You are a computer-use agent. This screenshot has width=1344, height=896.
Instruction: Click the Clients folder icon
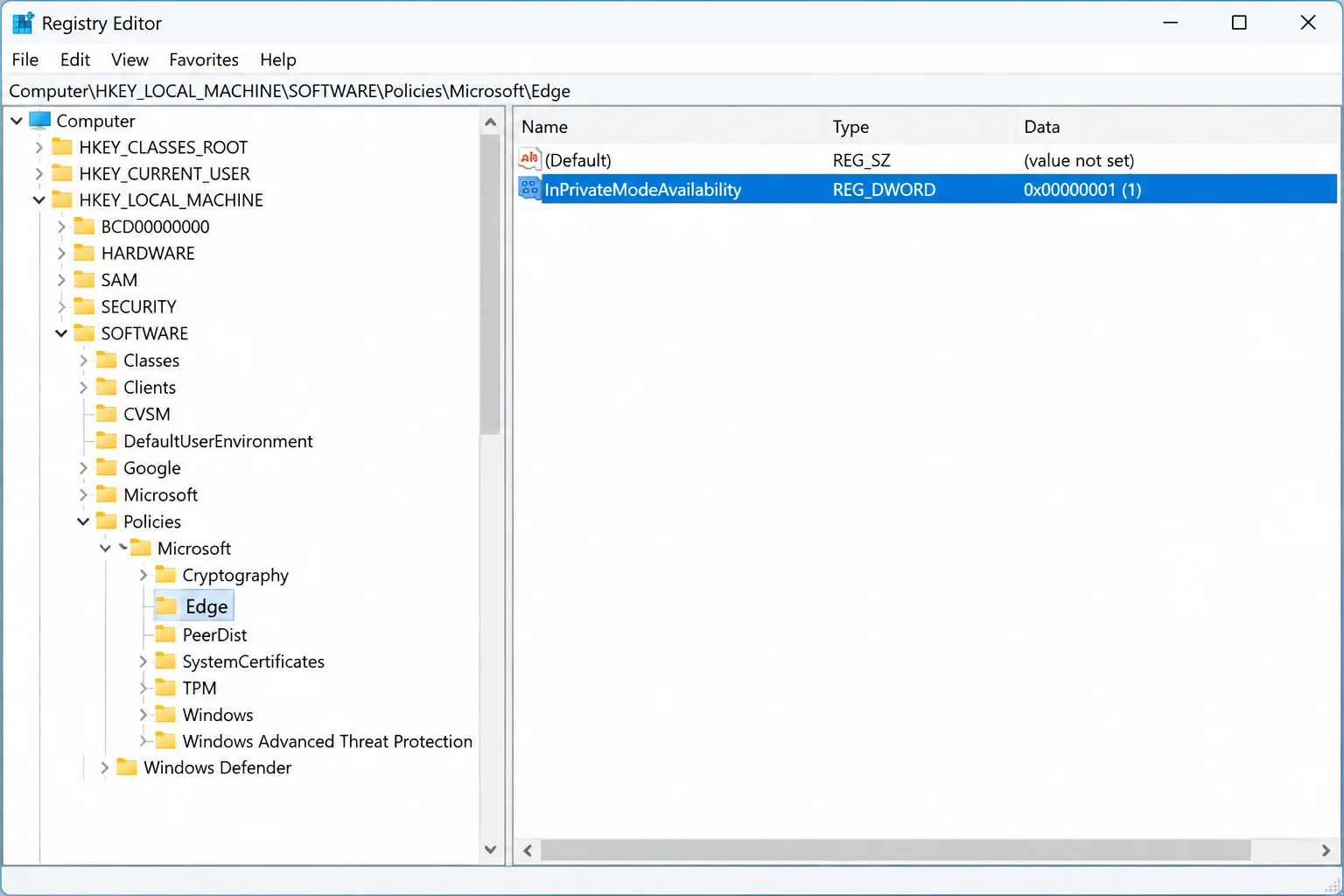(106, 387)
